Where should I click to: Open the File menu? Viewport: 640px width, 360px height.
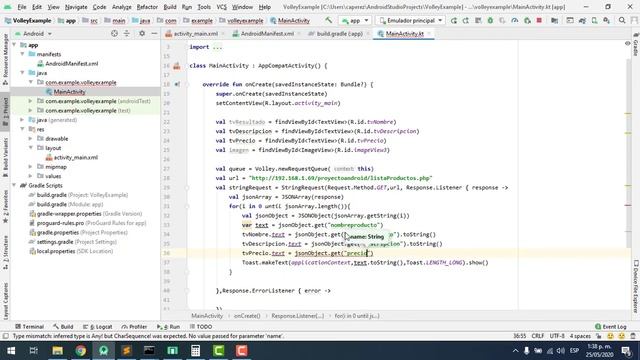(22, 7)
